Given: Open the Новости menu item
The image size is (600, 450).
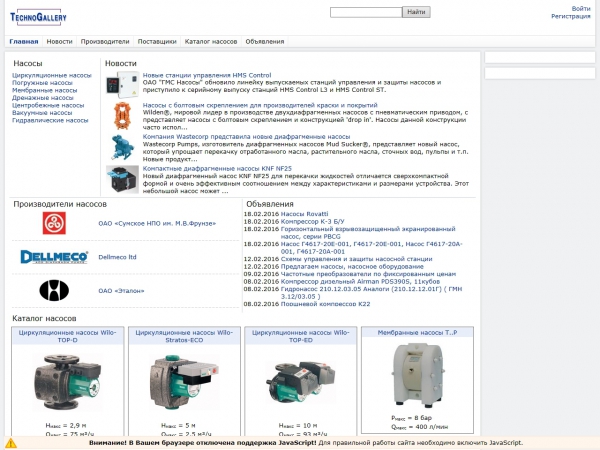Looking at the screenshot, I should tap(59, 41).
